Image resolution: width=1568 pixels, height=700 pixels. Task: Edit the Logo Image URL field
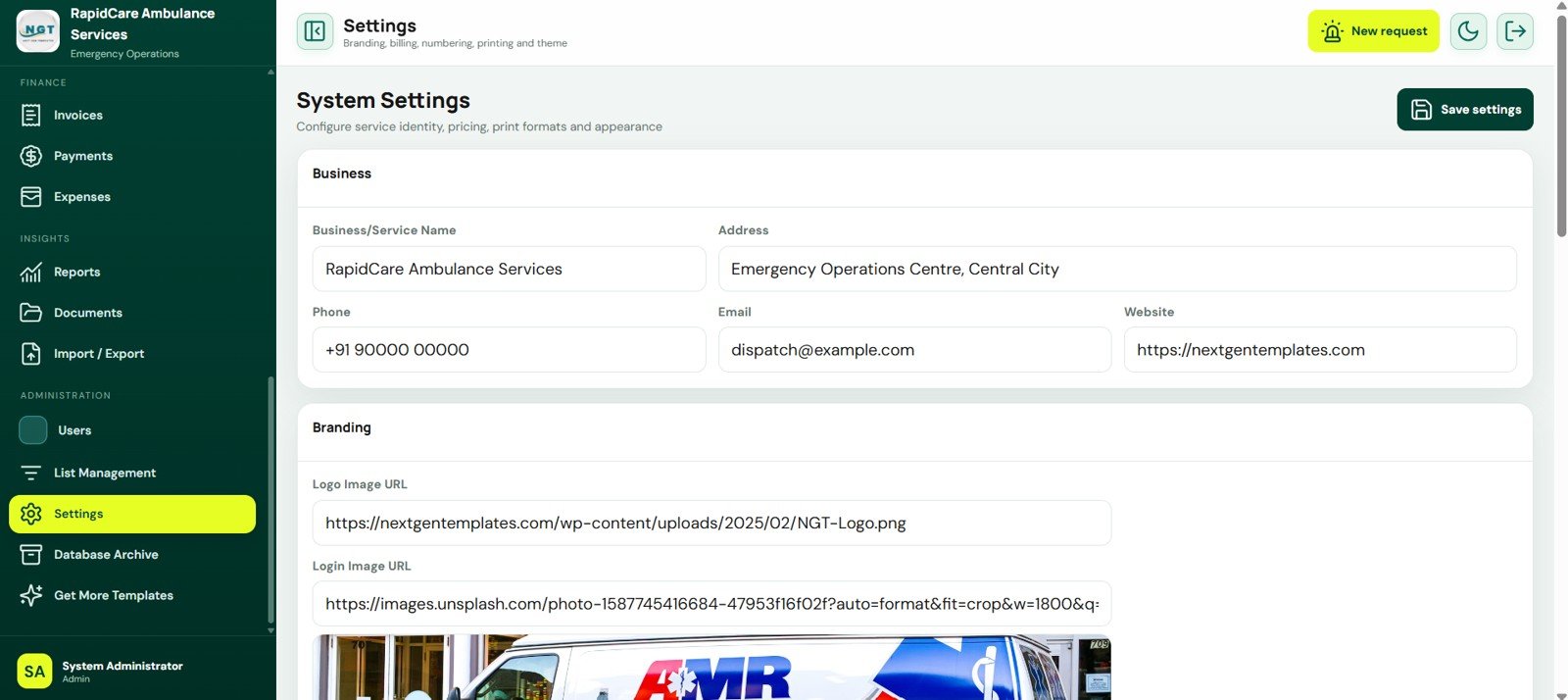(711, 524)
